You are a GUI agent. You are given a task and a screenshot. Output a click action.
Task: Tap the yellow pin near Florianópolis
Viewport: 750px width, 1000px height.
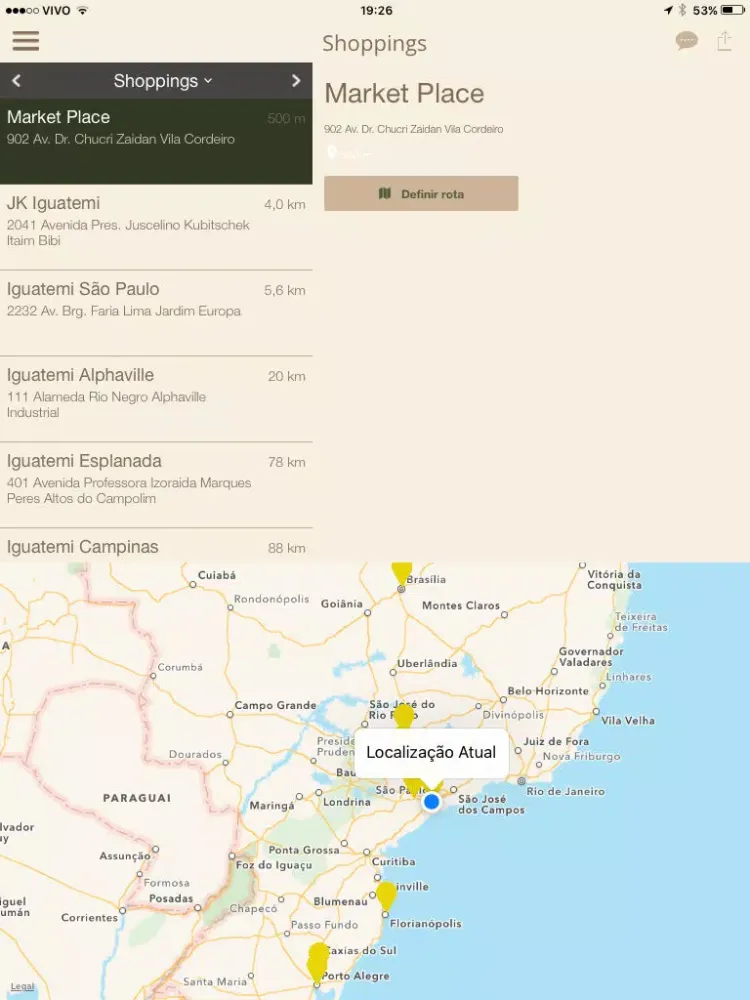coord(386,895)
